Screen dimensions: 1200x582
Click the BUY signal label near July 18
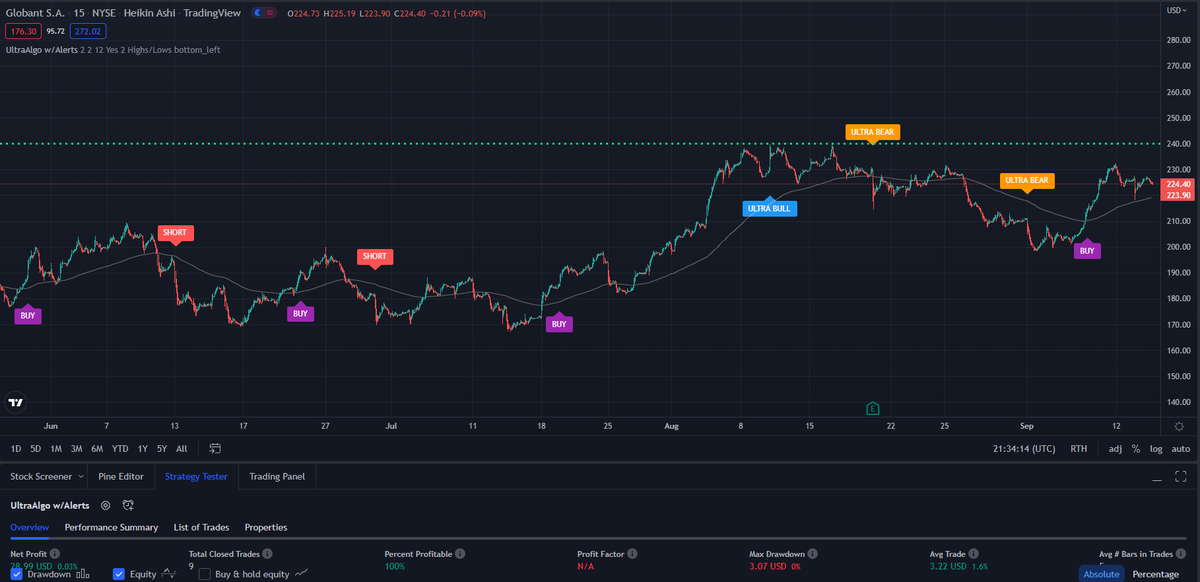559,324
